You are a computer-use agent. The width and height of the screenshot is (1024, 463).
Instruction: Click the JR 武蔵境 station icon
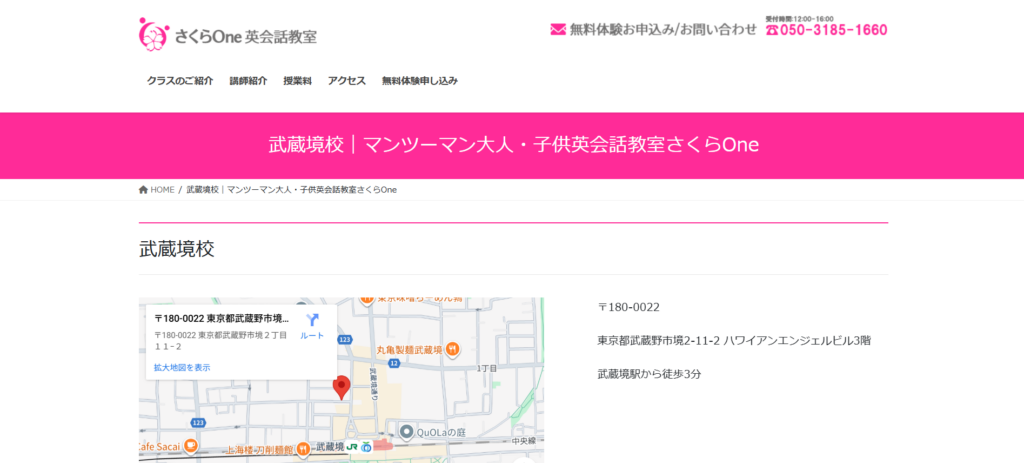[353, 446]
